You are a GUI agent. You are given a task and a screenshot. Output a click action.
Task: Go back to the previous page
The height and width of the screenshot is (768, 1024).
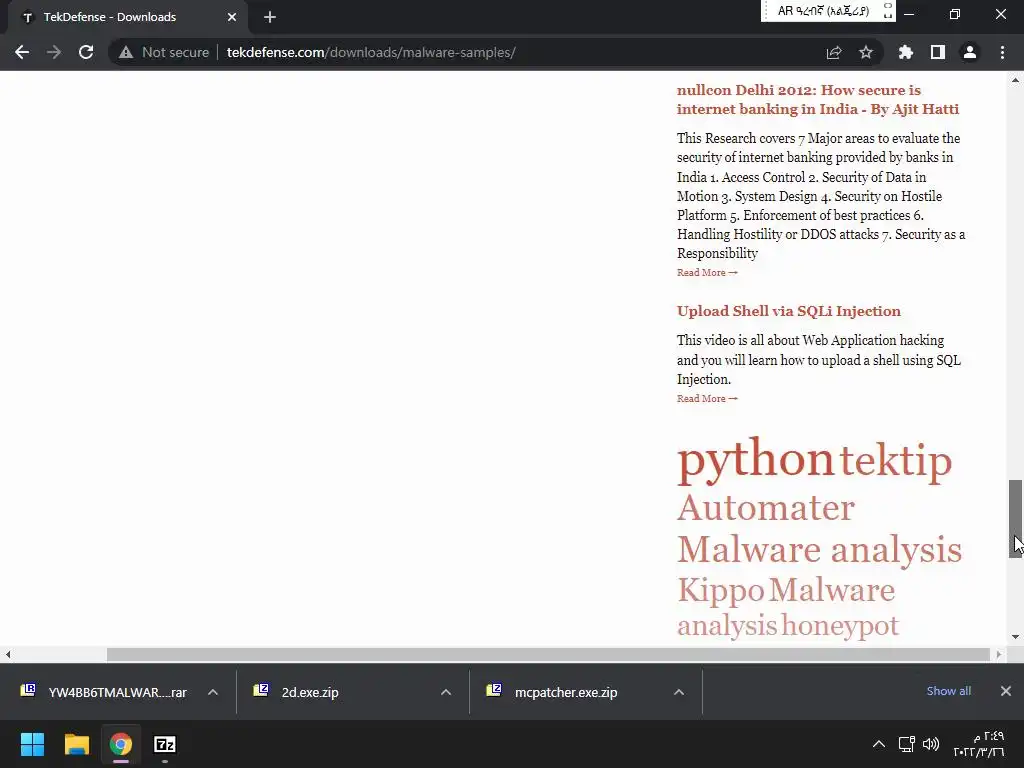click(22, 52)
